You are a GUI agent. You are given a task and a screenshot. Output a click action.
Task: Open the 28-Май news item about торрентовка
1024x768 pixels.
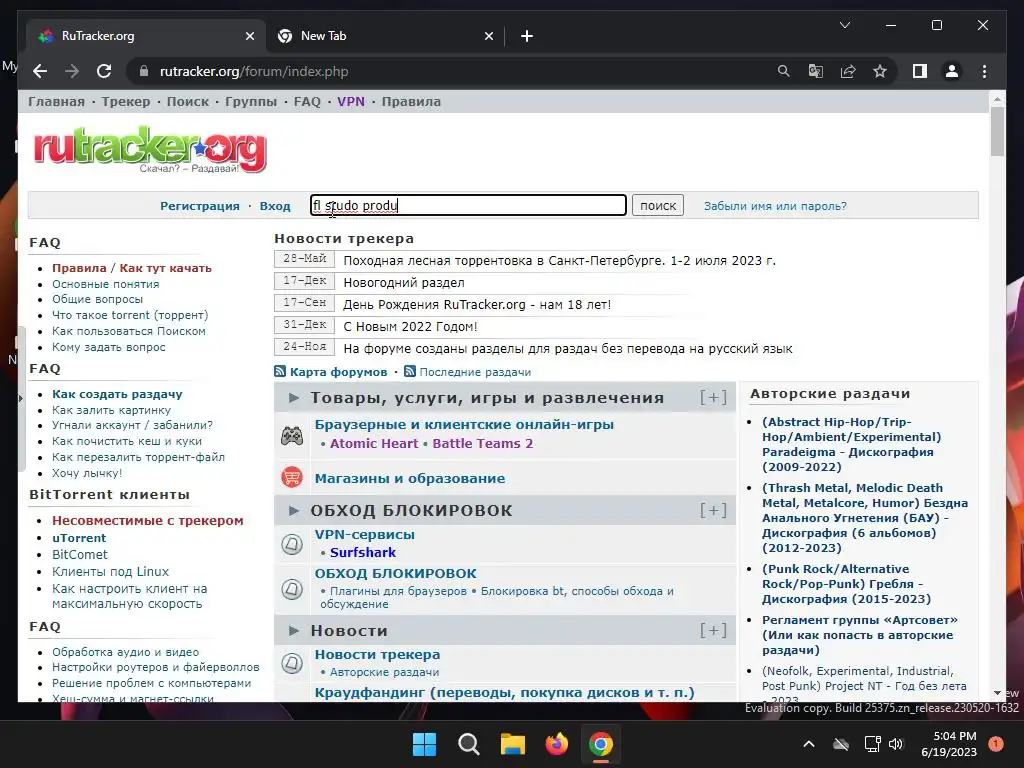click(559, 261)
